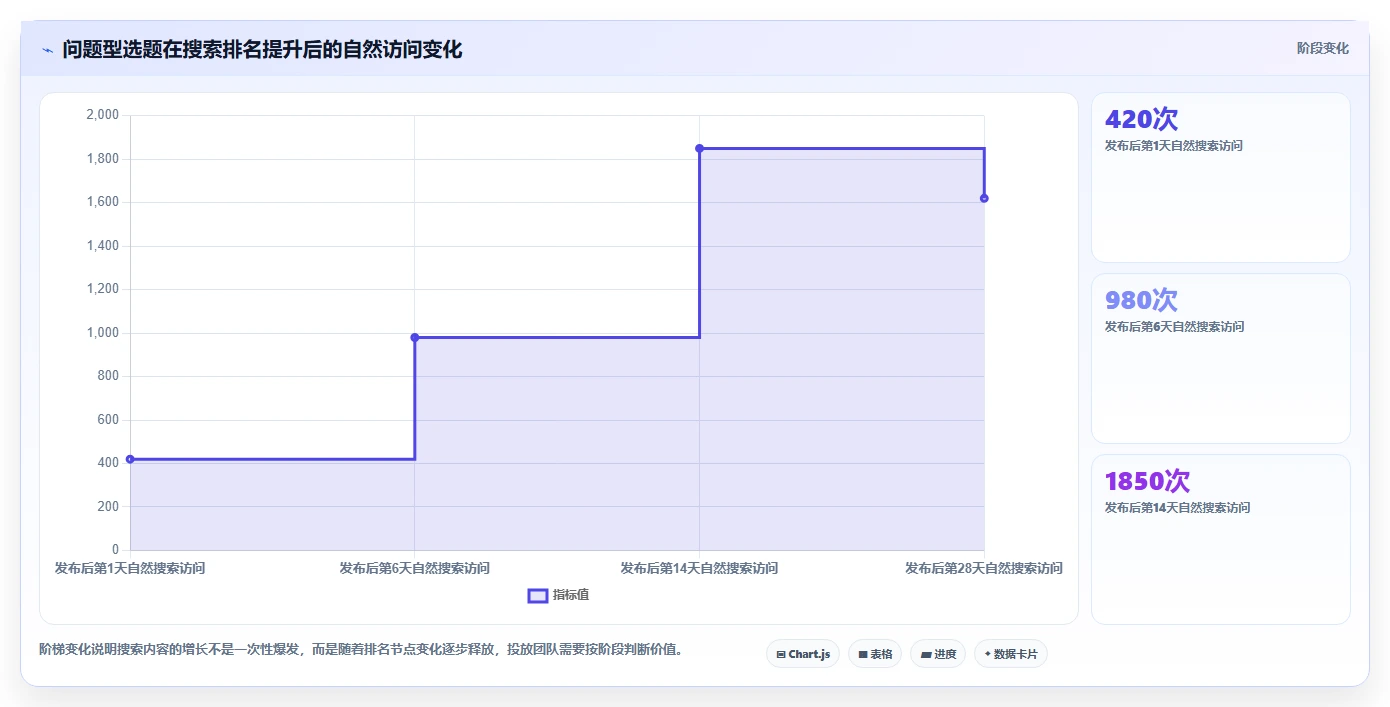Click the star icon in the 数据卡片 tag
The height and width of the screenshot is (707, 1390).
pyautogui.click(x=987, y=654)
